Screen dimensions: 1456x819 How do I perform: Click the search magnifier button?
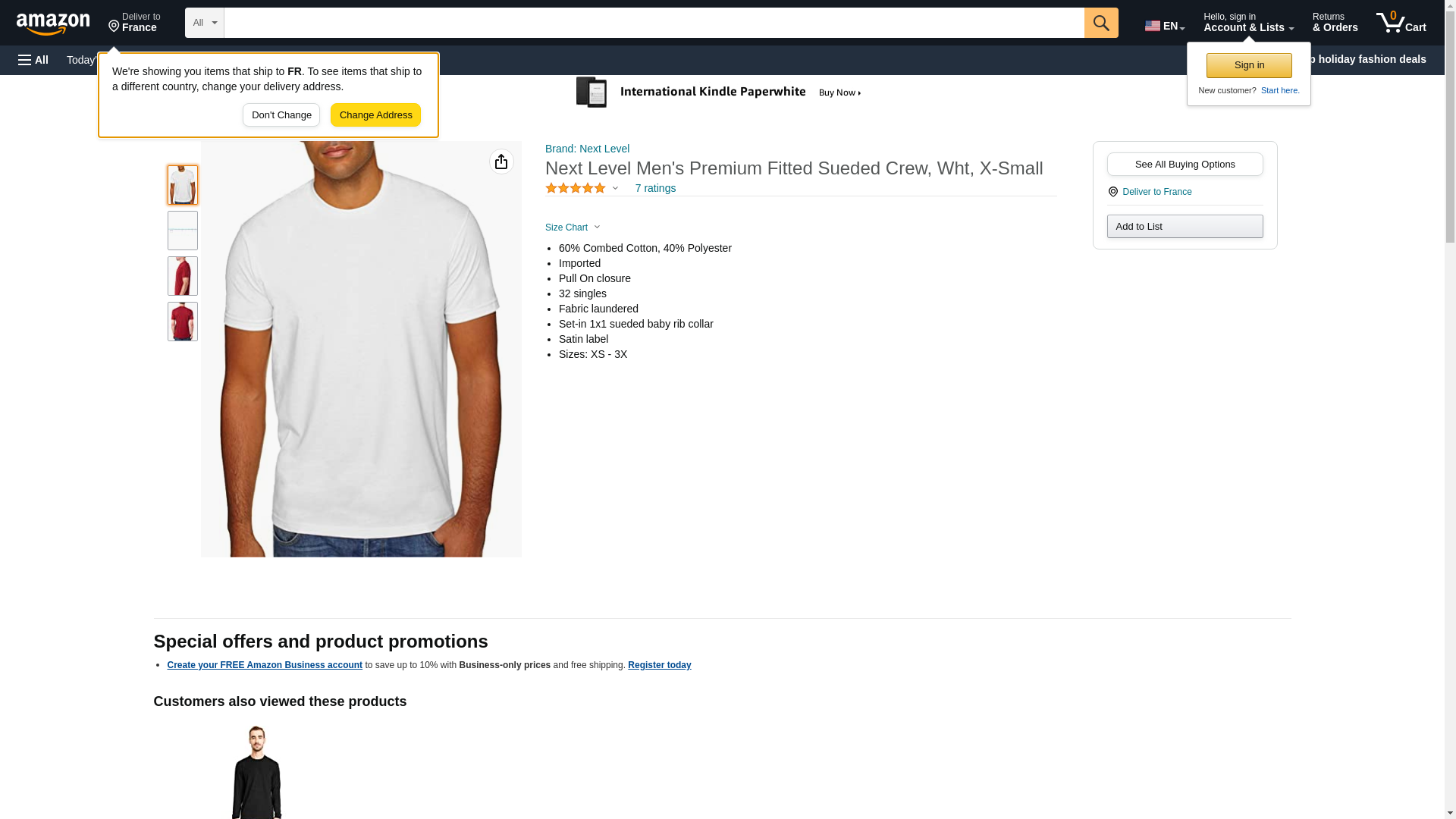[x=1100, y=23]
